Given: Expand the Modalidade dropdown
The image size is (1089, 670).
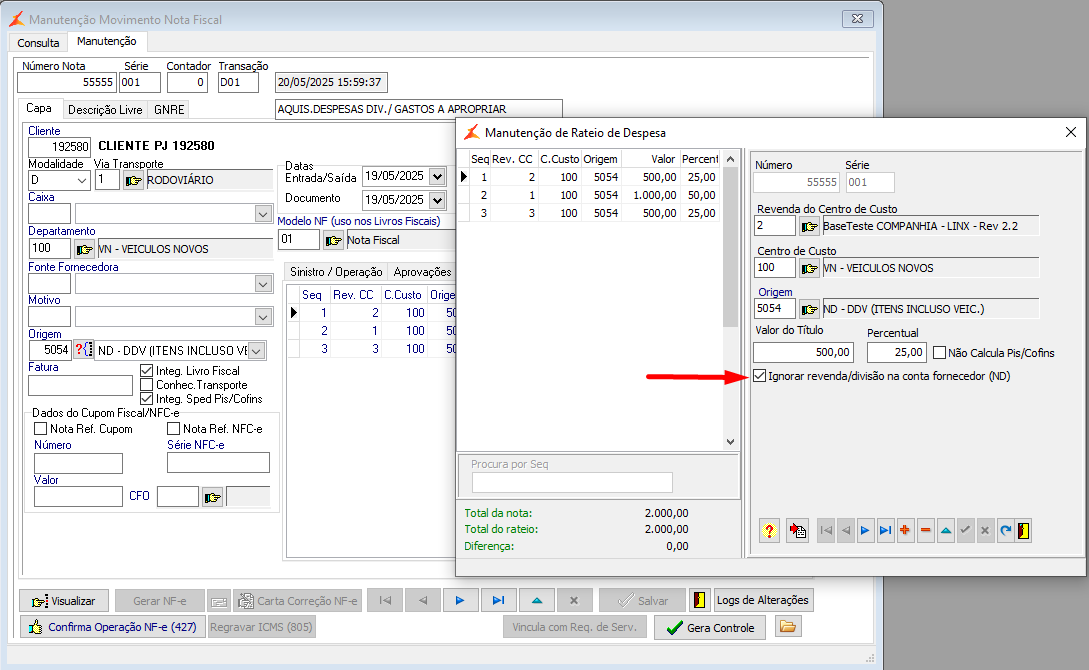Looking at the screenshot, I should pyautogui.click(x=82, y=181).
